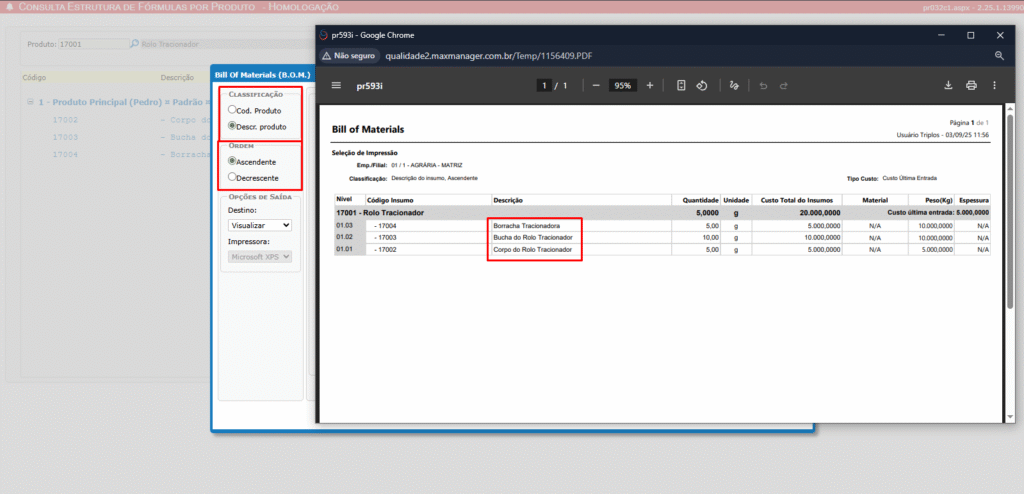The width and height of the screenshot is (1024, 494).
Task: Click the Produto input field with 17001
Action: click(x=93, y=44)
